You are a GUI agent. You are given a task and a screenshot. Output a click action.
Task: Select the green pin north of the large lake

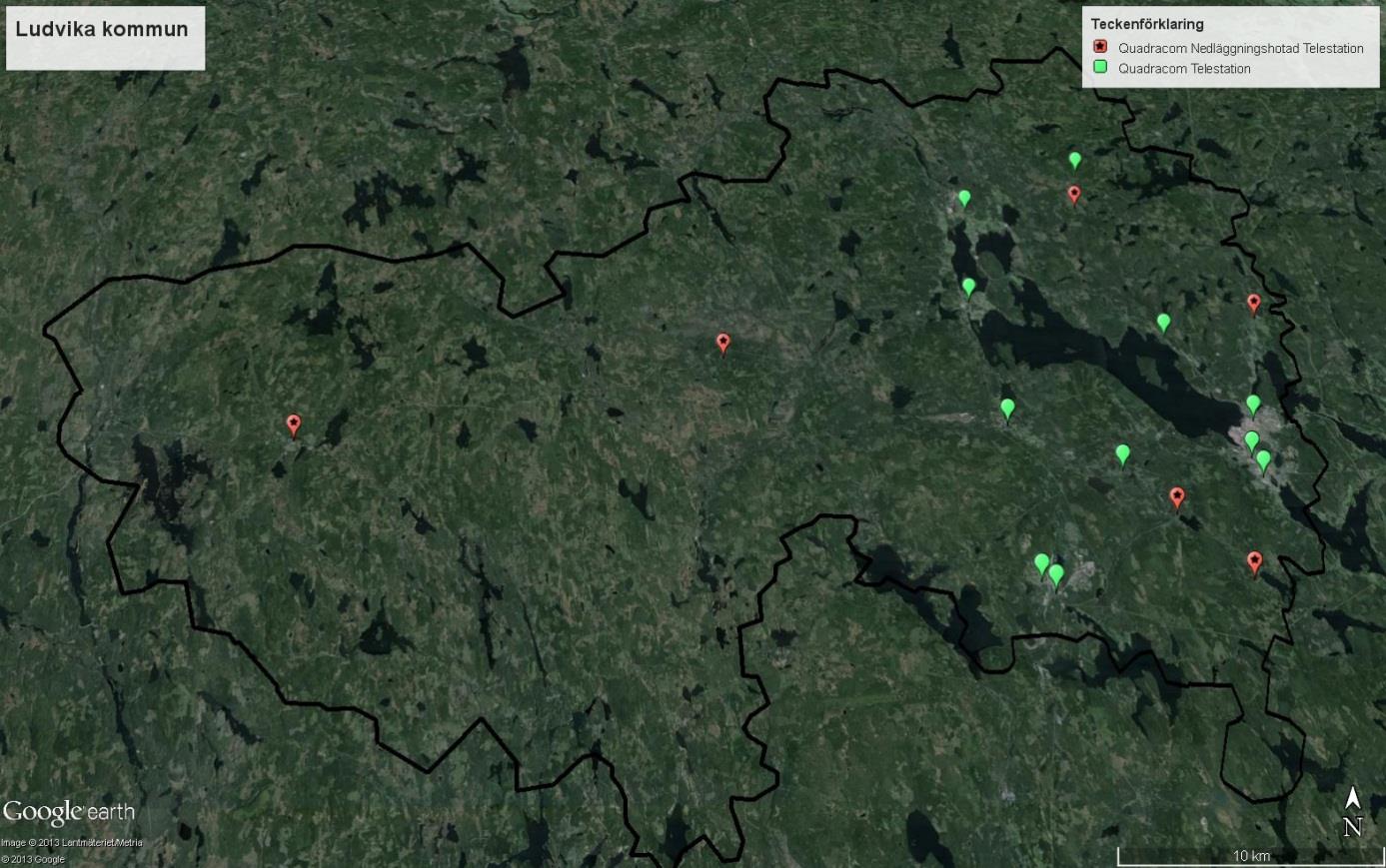[1163, 322]
